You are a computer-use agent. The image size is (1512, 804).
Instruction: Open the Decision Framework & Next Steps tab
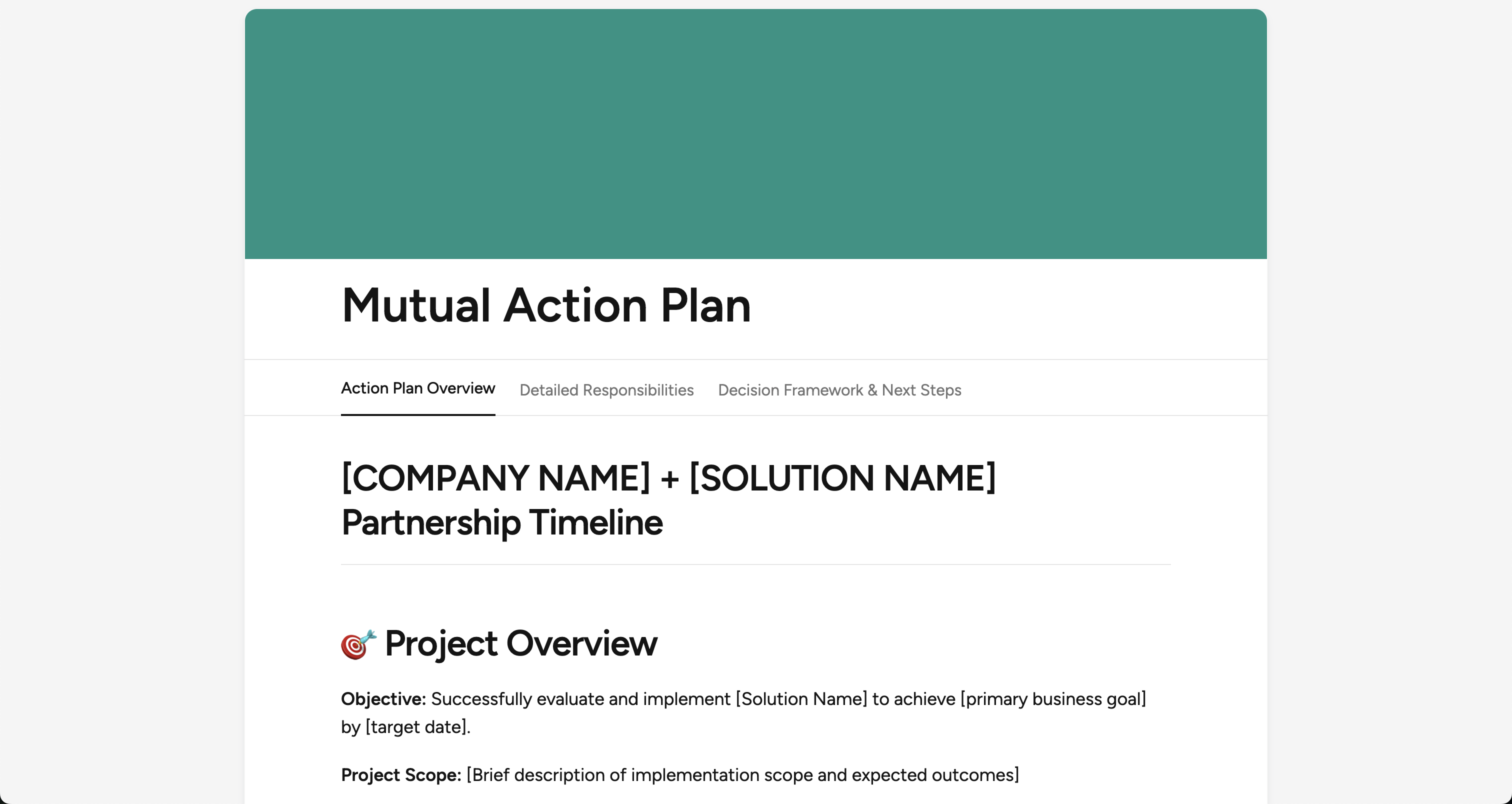point(839,389)
